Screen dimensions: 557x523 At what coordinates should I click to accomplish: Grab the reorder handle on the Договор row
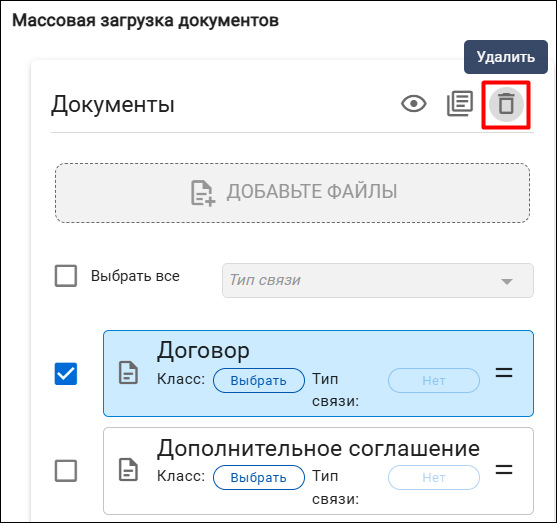point(504,373)
